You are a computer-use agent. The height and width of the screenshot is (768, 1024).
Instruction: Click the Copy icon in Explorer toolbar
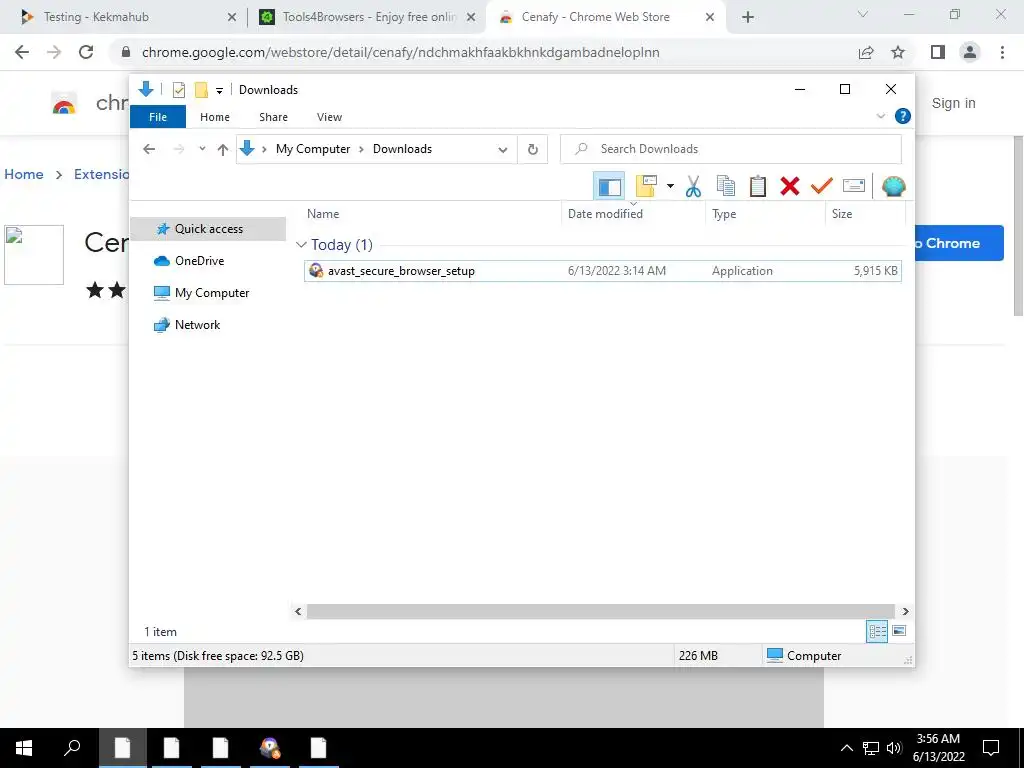click(725, 187)
